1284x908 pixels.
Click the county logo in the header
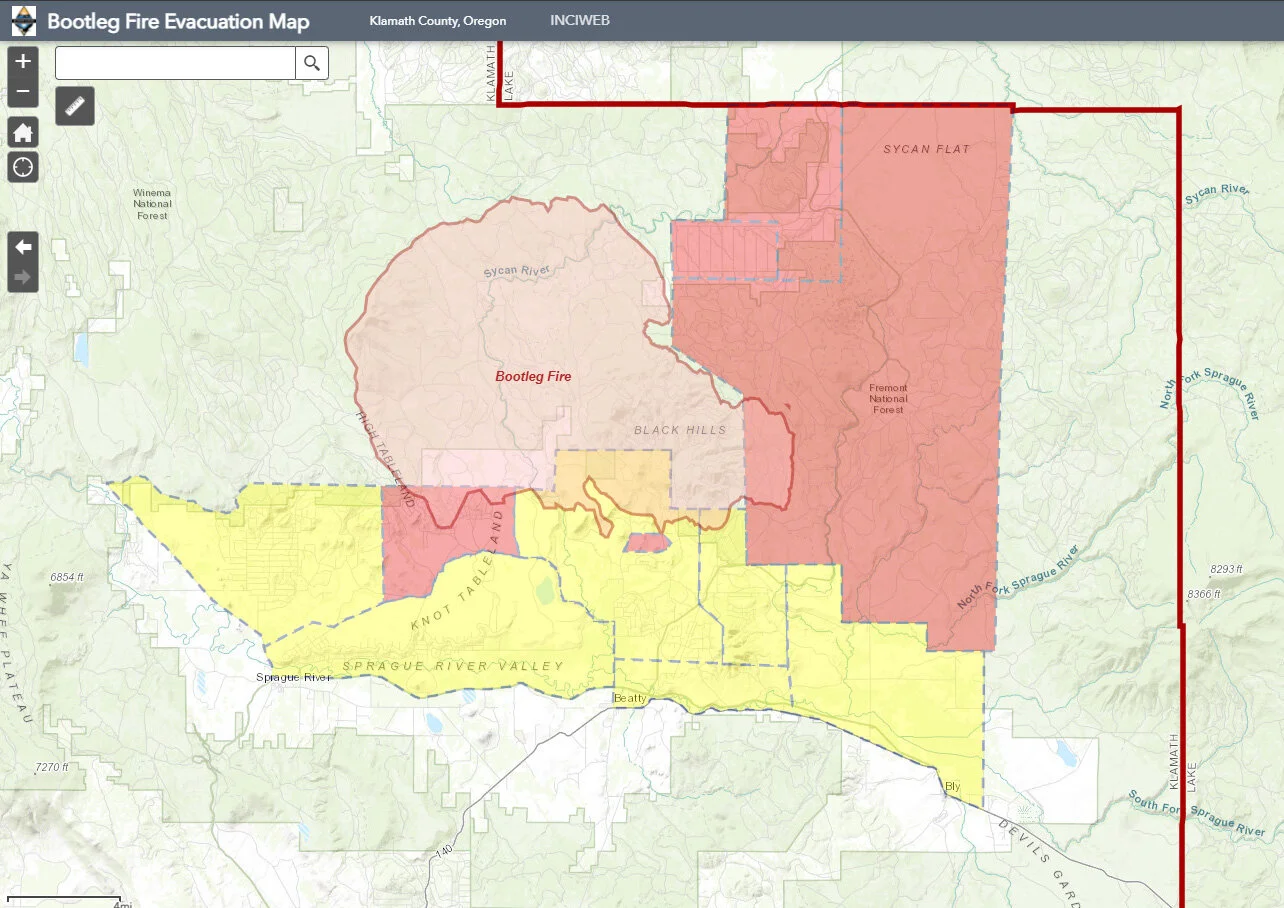coord(23,20)
